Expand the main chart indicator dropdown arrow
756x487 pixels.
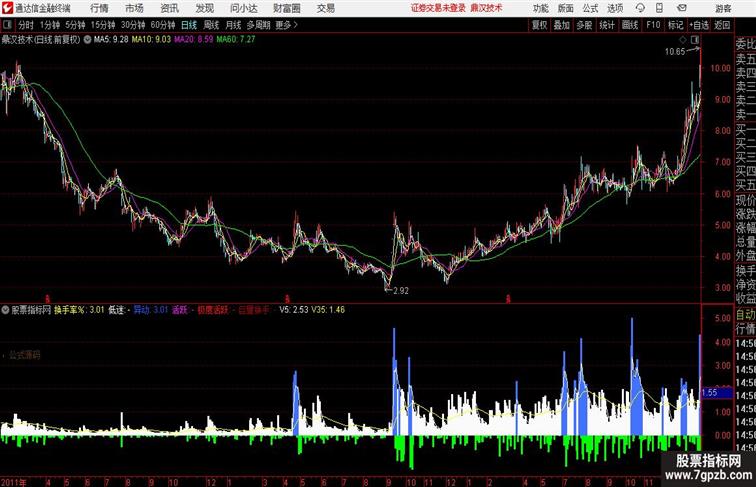click(87, 40)
